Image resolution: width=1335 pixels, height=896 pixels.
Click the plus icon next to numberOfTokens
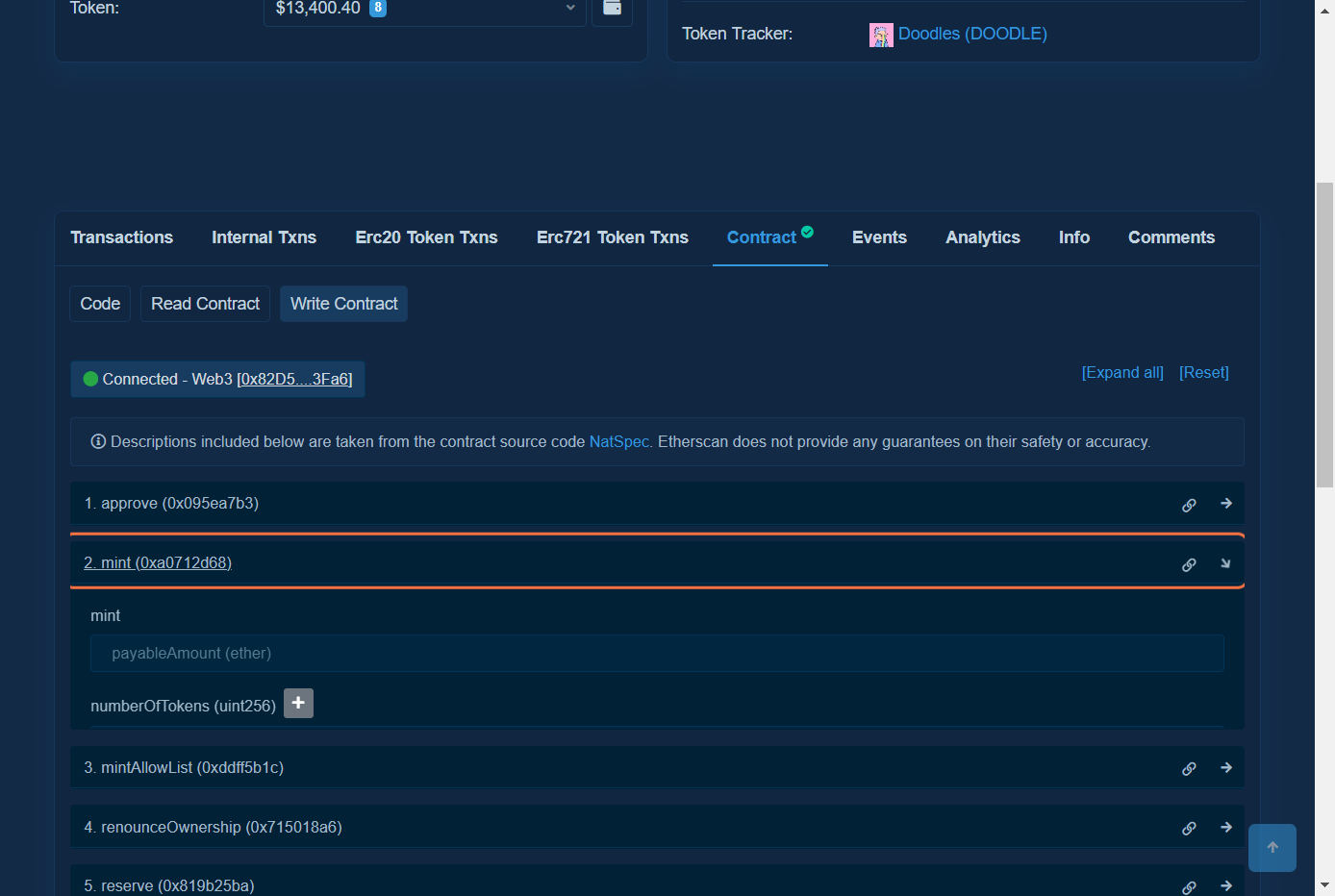[x=298, y=704]
